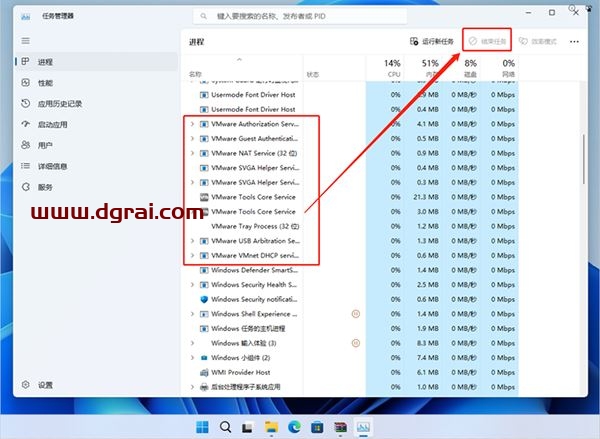Open File Explorer from taskbar
This screenshot has width=600, height=439.
tap(271, 426)
